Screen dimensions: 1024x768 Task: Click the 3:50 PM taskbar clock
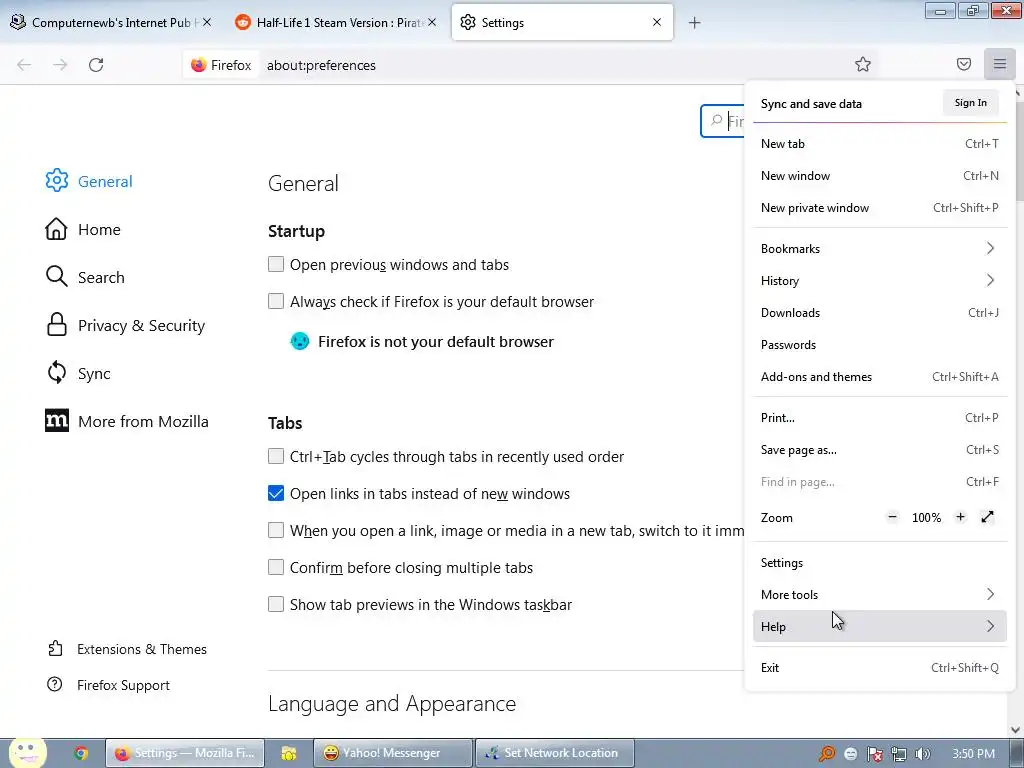pos(973,754)
